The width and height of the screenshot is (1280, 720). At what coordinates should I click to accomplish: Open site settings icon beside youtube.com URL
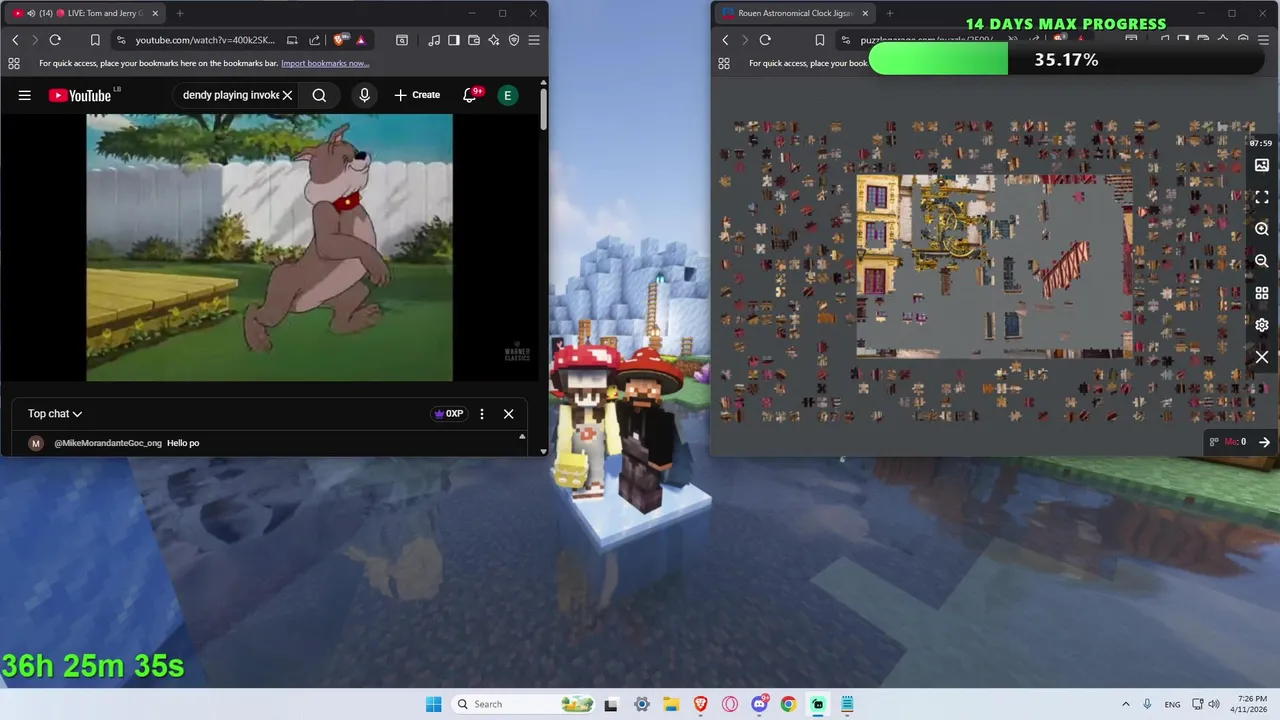coord(121,40)
